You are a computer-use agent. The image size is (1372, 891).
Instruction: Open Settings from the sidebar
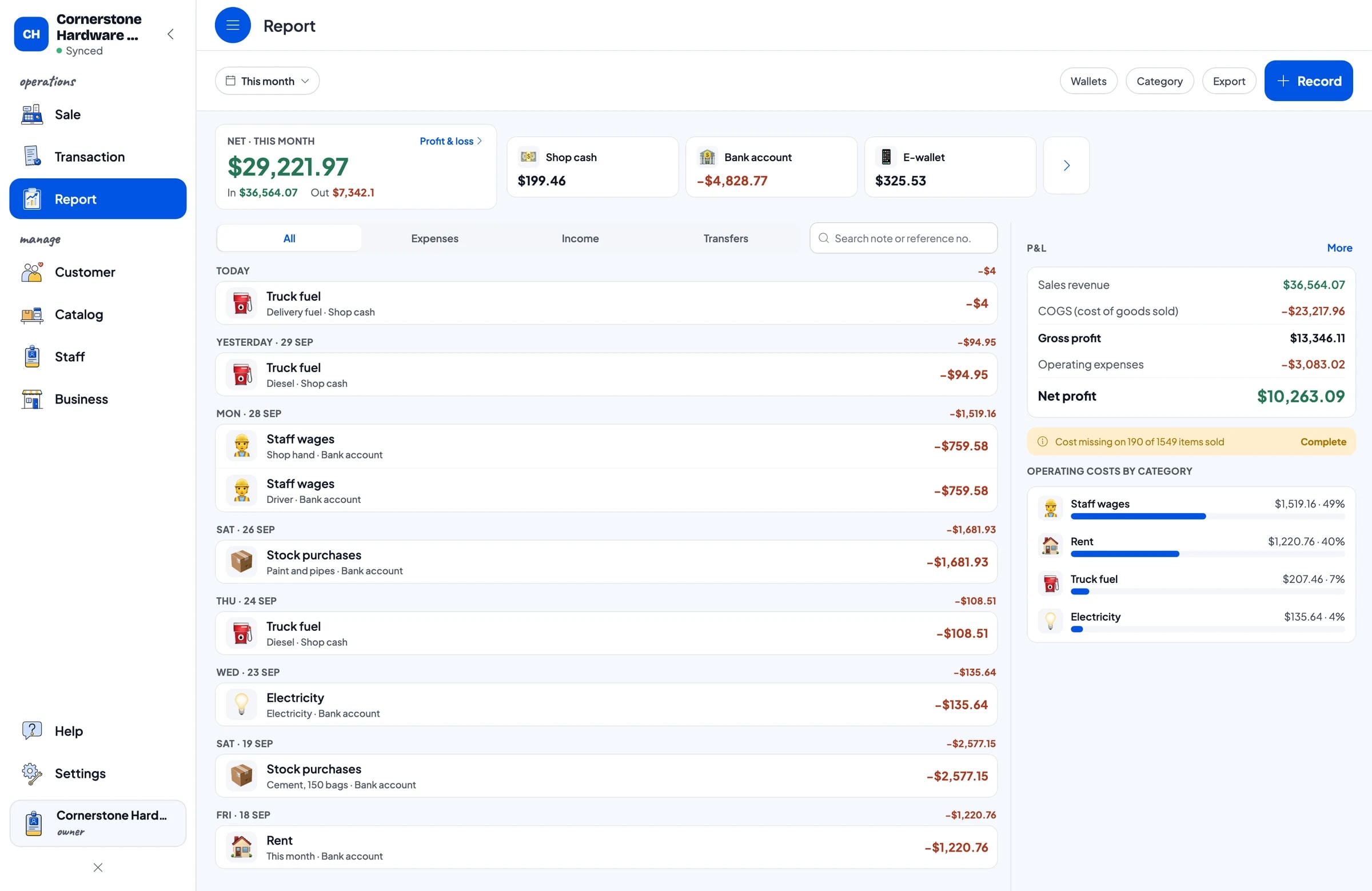click(x=98, y=773)
